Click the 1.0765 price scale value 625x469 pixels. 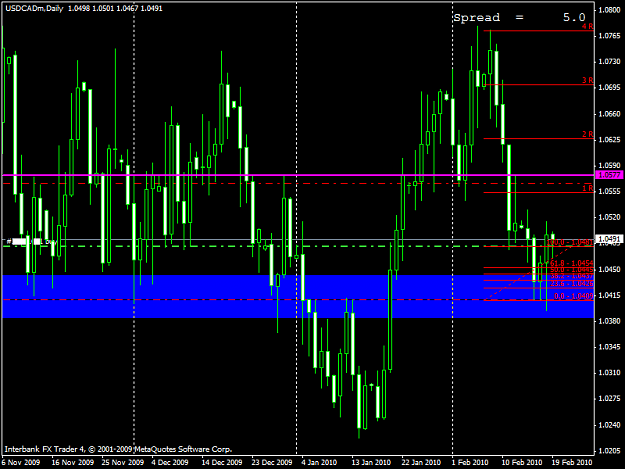pos(610,36)
